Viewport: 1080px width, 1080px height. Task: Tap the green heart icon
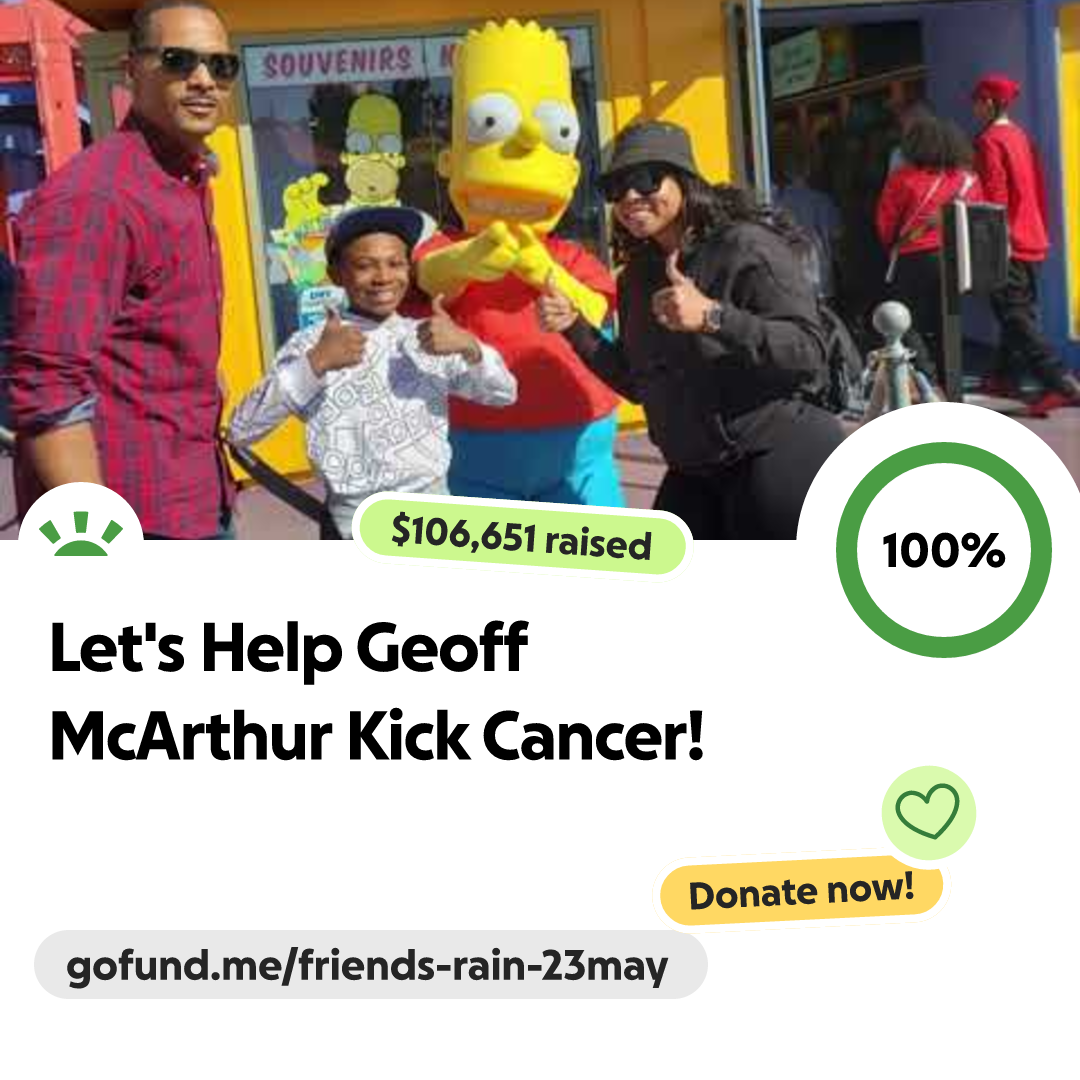928,811
